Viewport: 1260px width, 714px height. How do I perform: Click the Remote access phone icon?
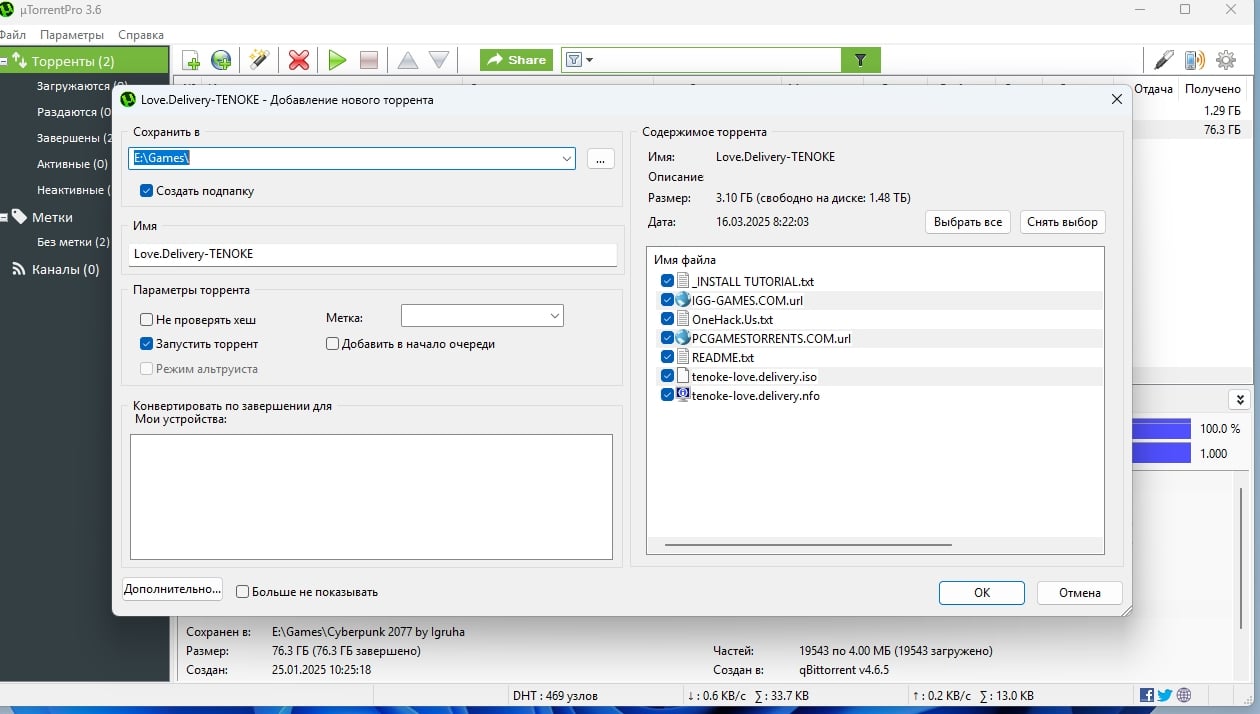coord(1194,60)
